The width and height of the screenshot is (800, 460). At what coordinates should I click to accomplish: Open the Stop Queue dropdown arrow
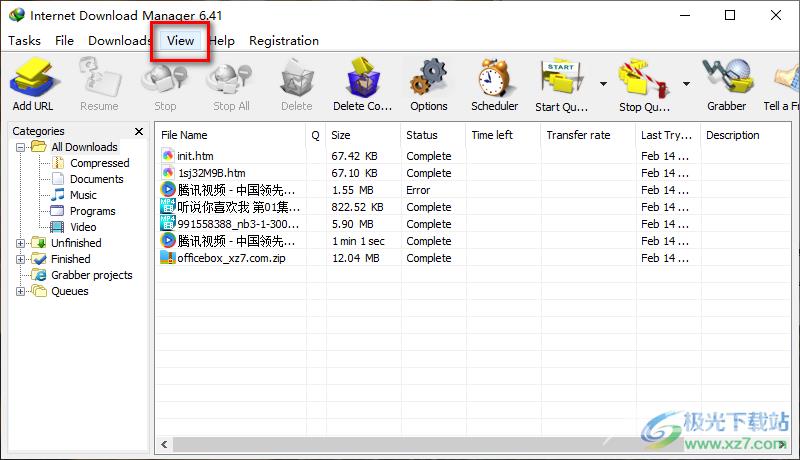click(x=687, y=83)
